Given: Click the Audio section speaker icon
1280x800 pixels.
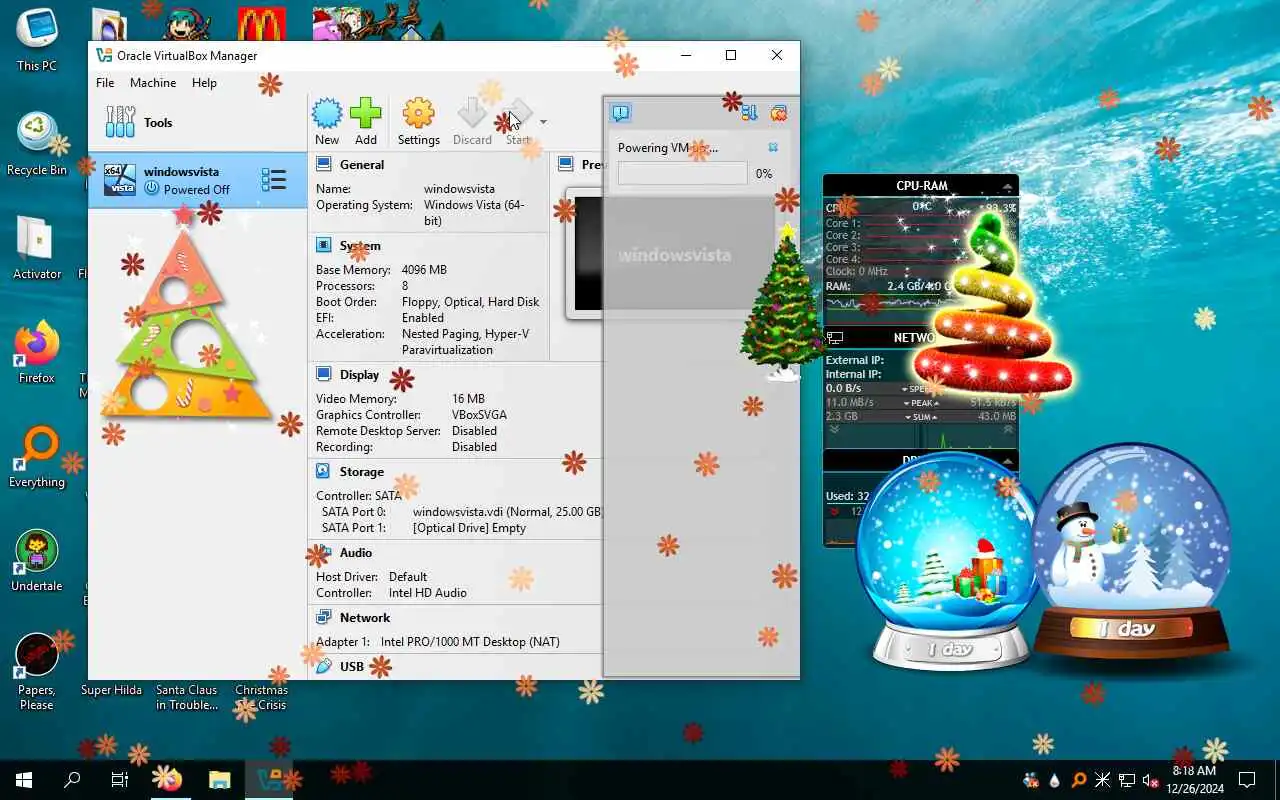Looking at the screenshot, I should 324,552.
